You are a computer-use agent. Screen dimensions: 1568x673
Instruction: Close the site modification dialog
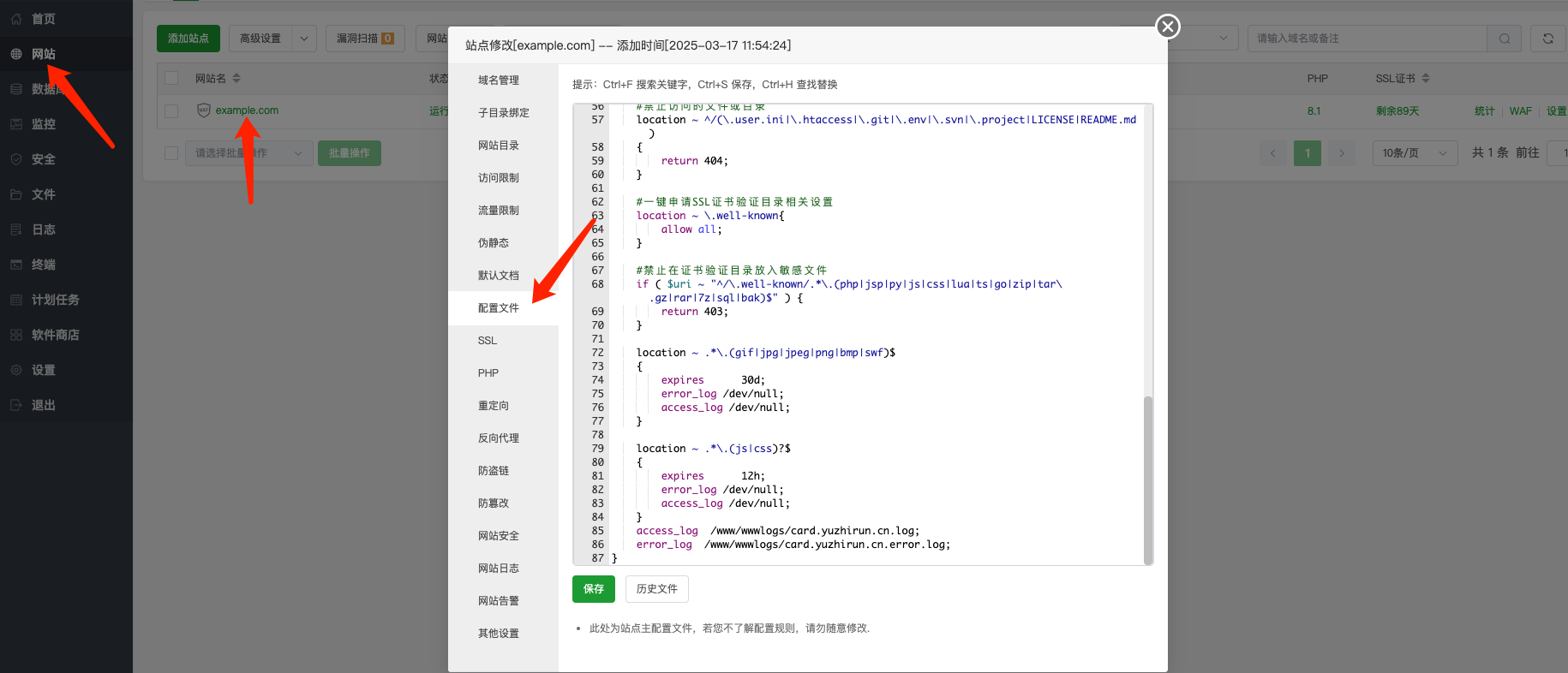coord(1167,27)
